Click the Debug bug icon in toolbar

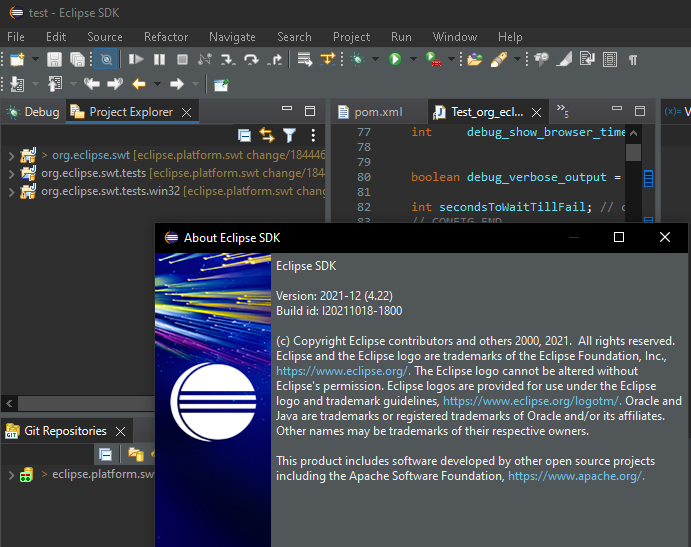click(x=357, y=60)
